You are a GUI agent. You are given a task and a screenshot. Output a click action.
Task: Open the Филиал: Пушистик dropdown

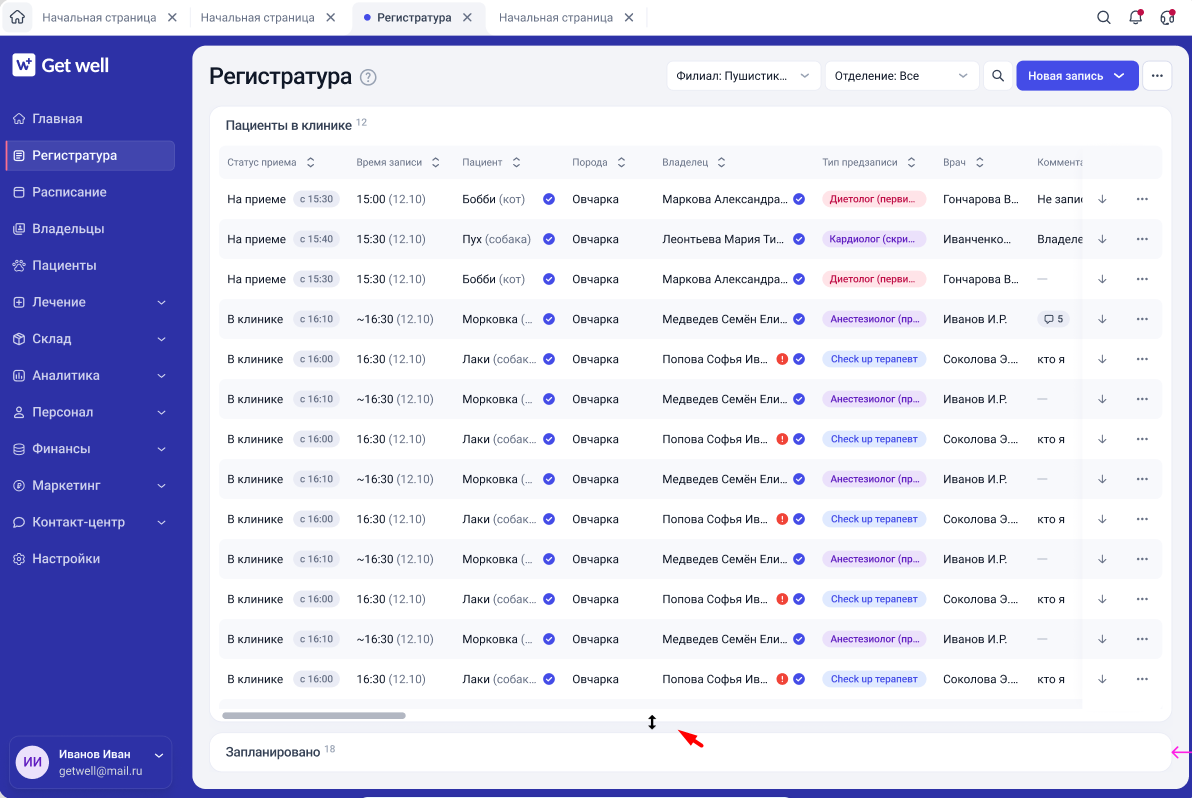[x=743, y=75]
